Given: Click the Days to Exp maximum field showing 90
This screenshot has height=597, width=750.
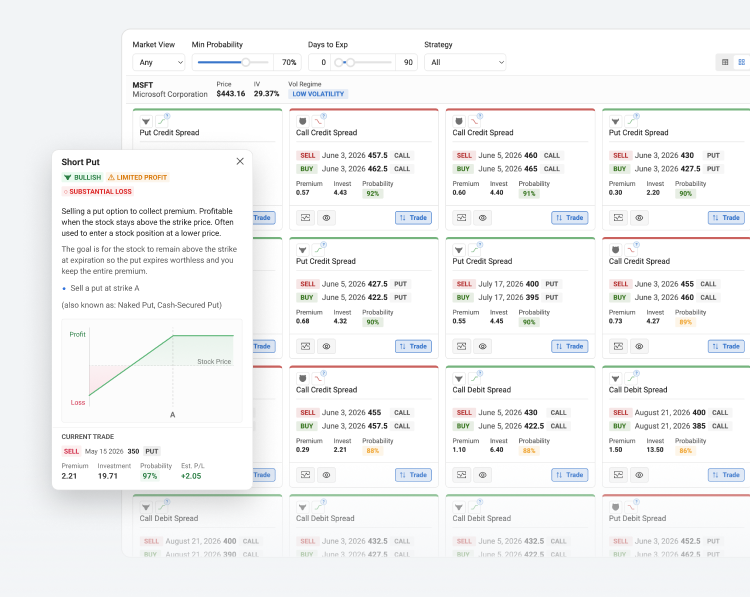Looking at the screenshot, I should tap(407, 62).
